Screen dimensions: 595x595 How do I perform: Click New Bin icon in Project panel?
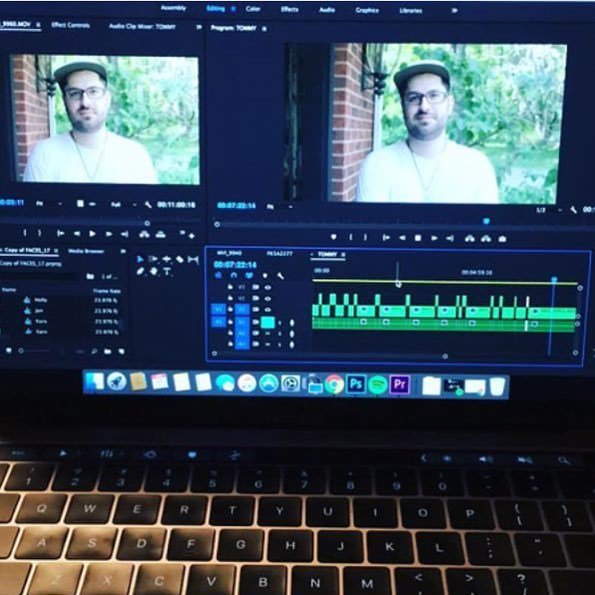coord(108,351)
